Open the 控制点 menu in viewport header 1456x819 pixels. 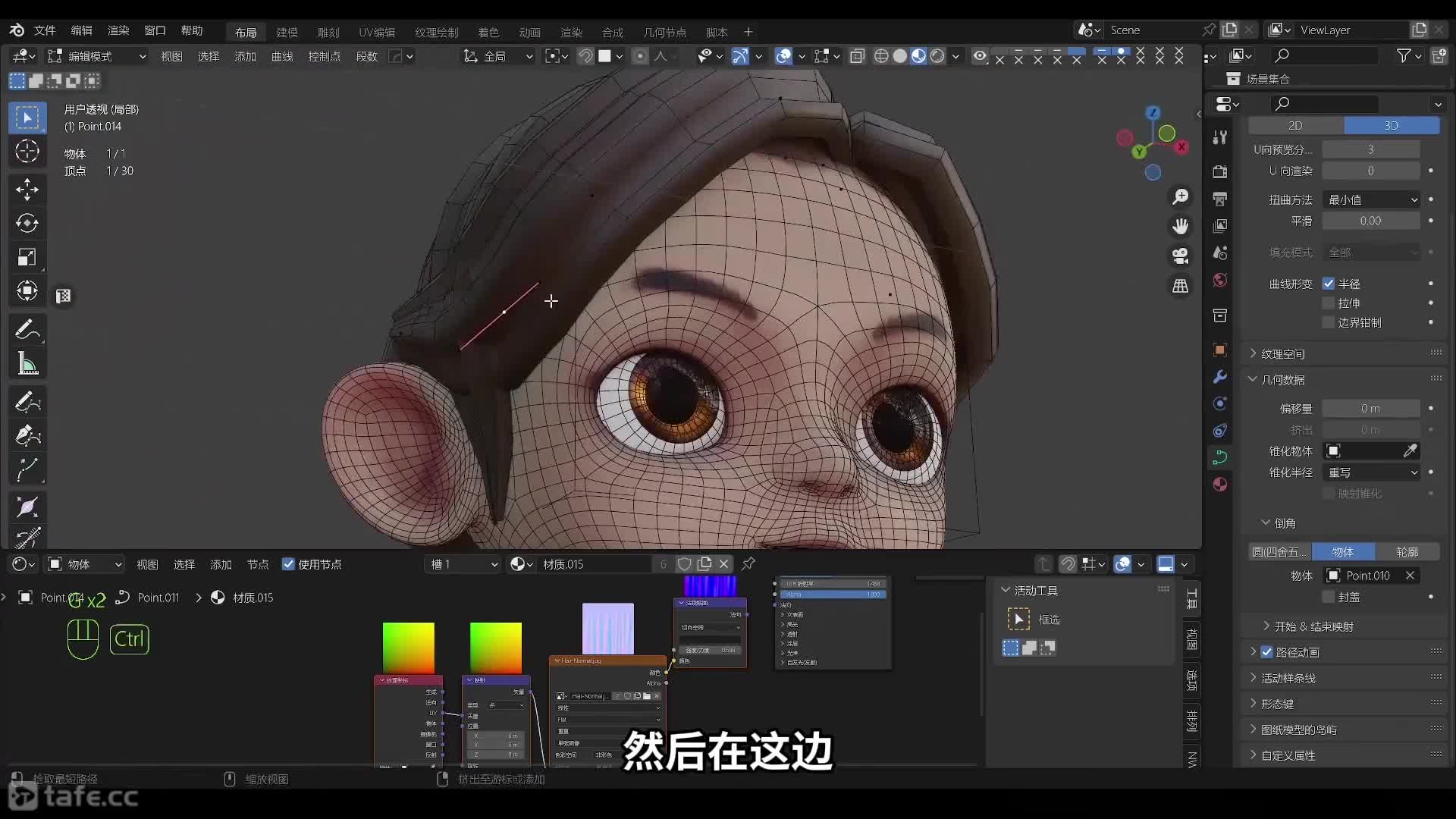324,56
